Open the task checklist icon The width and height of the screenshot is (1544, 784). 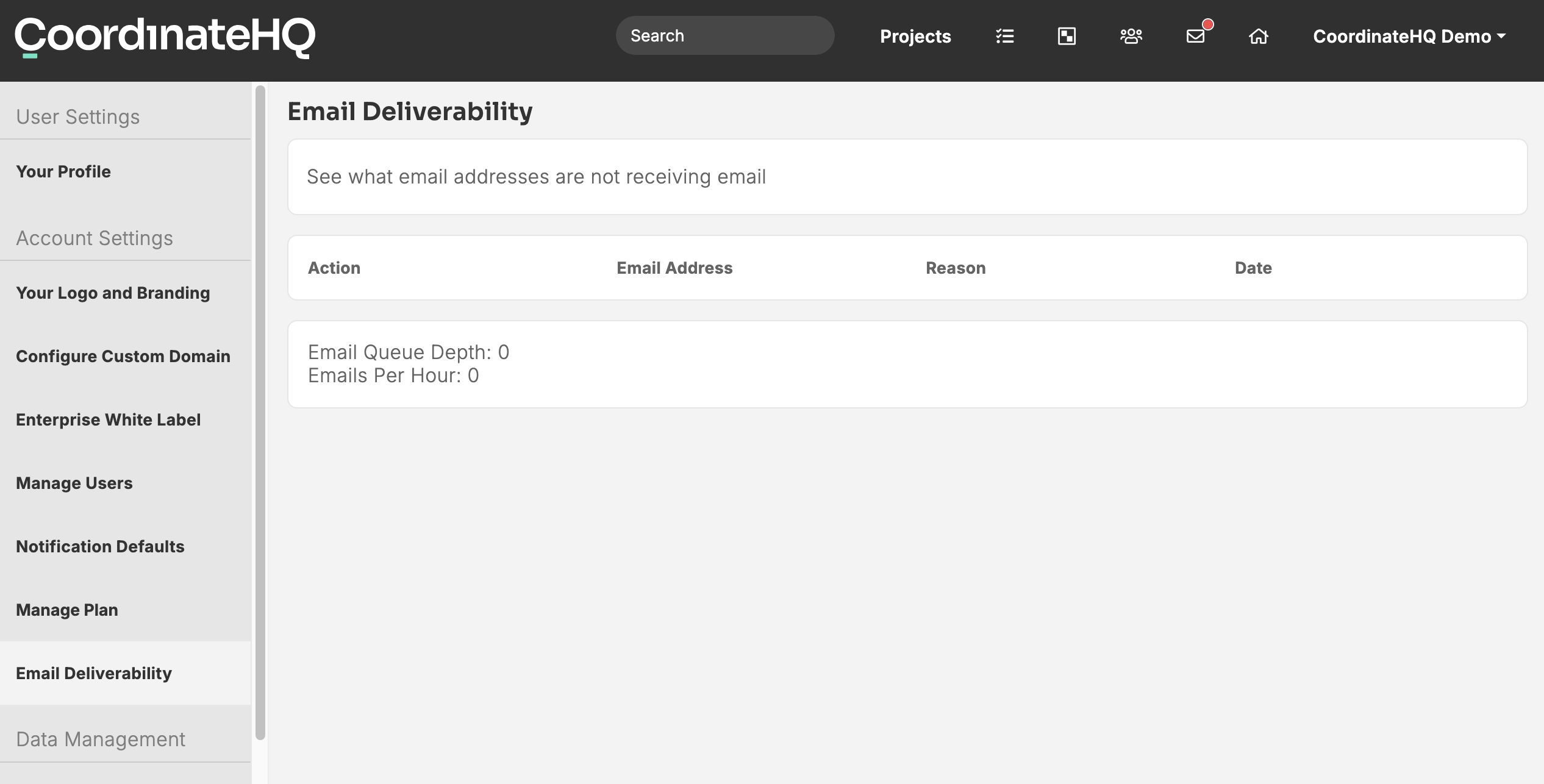(1004, 37)
